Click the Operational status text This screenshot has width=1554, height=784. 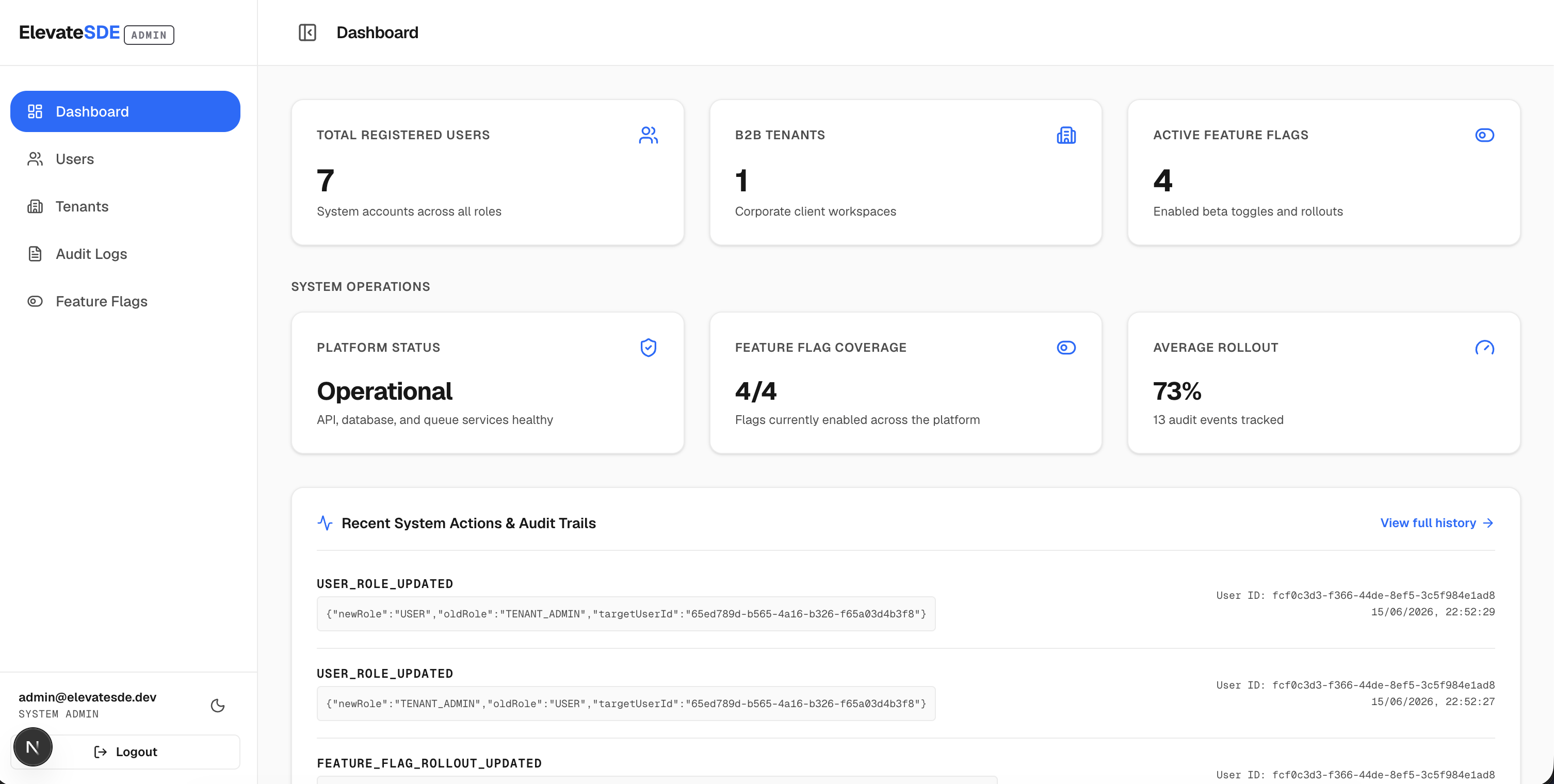pos(384,391)
